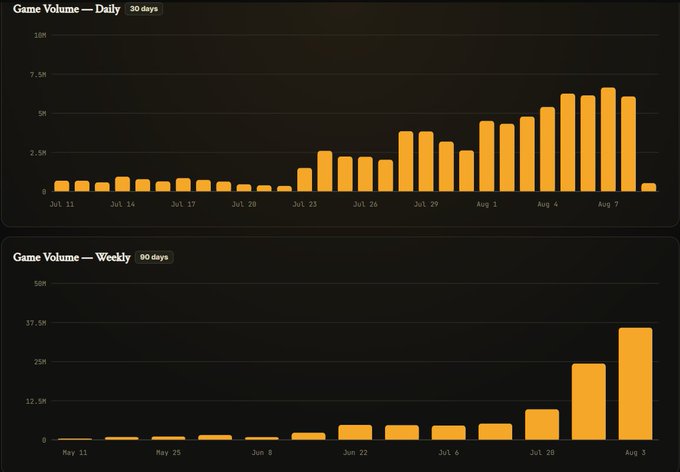
Task: Select the 'Game Volume — Daily' title
Action: click(66, 9)
